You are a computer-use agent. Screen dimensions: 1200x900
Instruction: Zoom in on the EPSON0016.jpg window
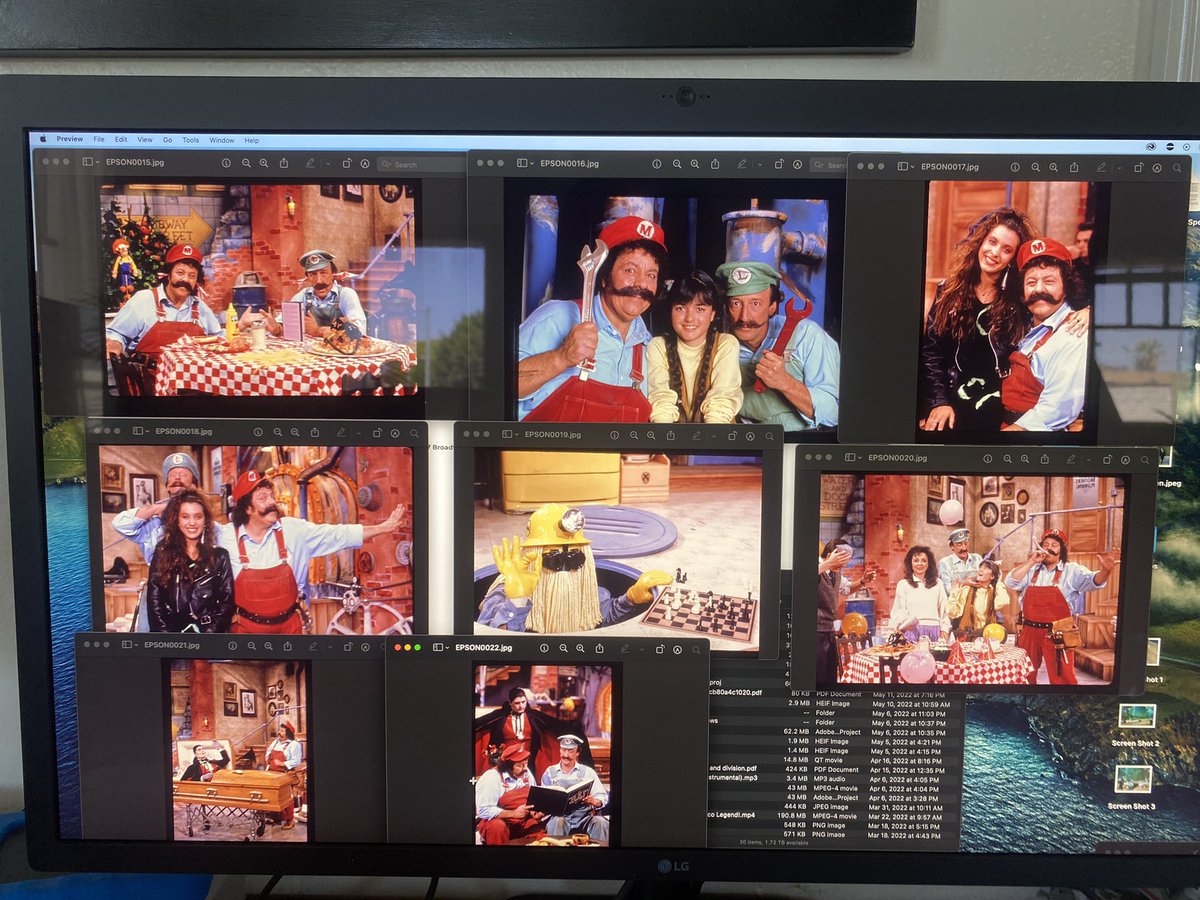point(696,163)
